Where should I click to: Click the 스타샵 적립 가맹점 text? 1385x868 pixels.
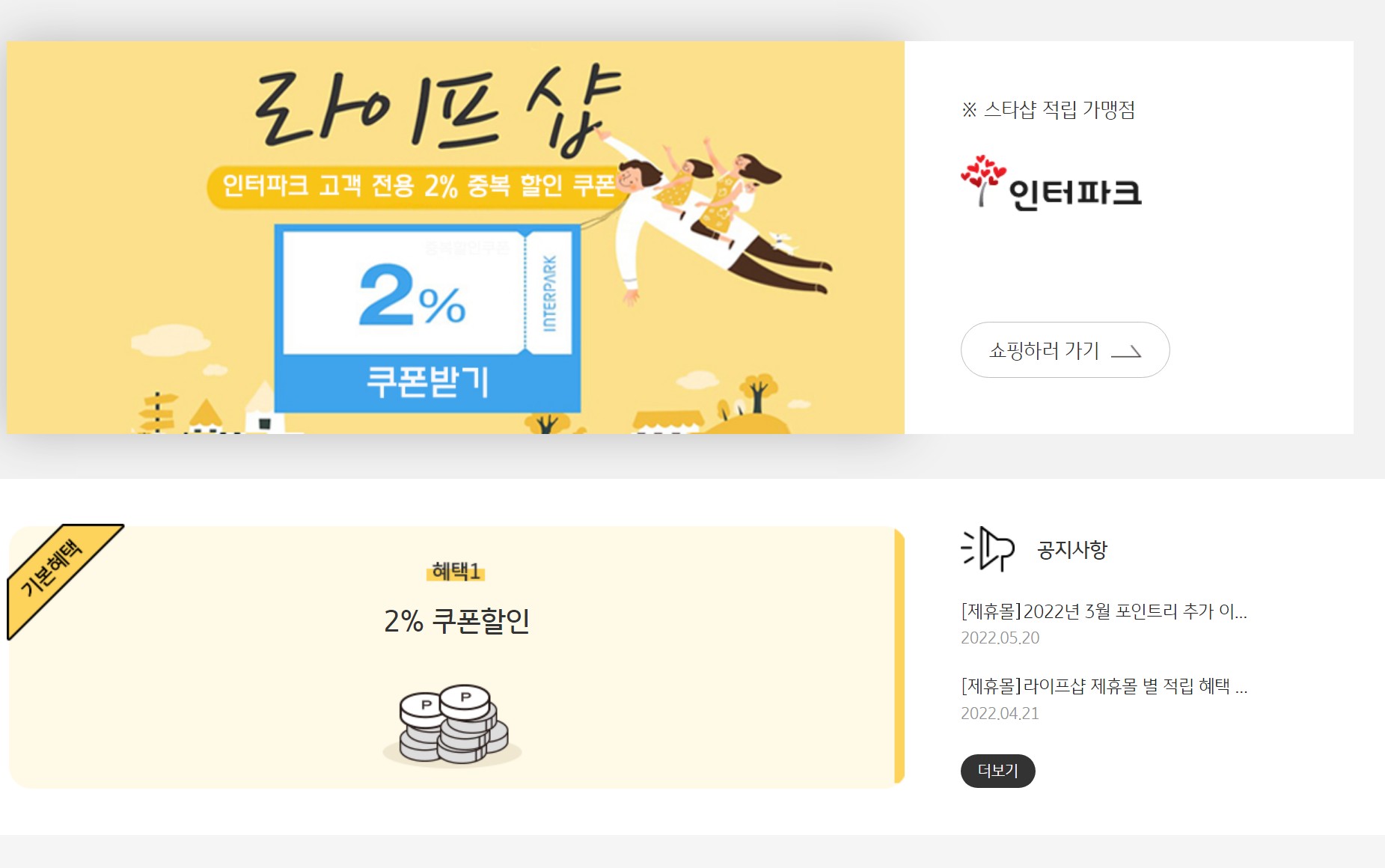(1048, 110)
